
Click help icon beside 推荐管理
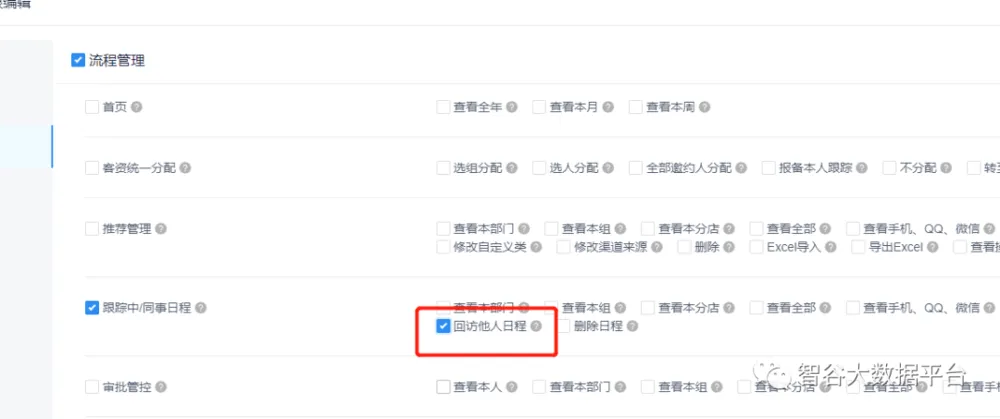click(x=161, y=229)
